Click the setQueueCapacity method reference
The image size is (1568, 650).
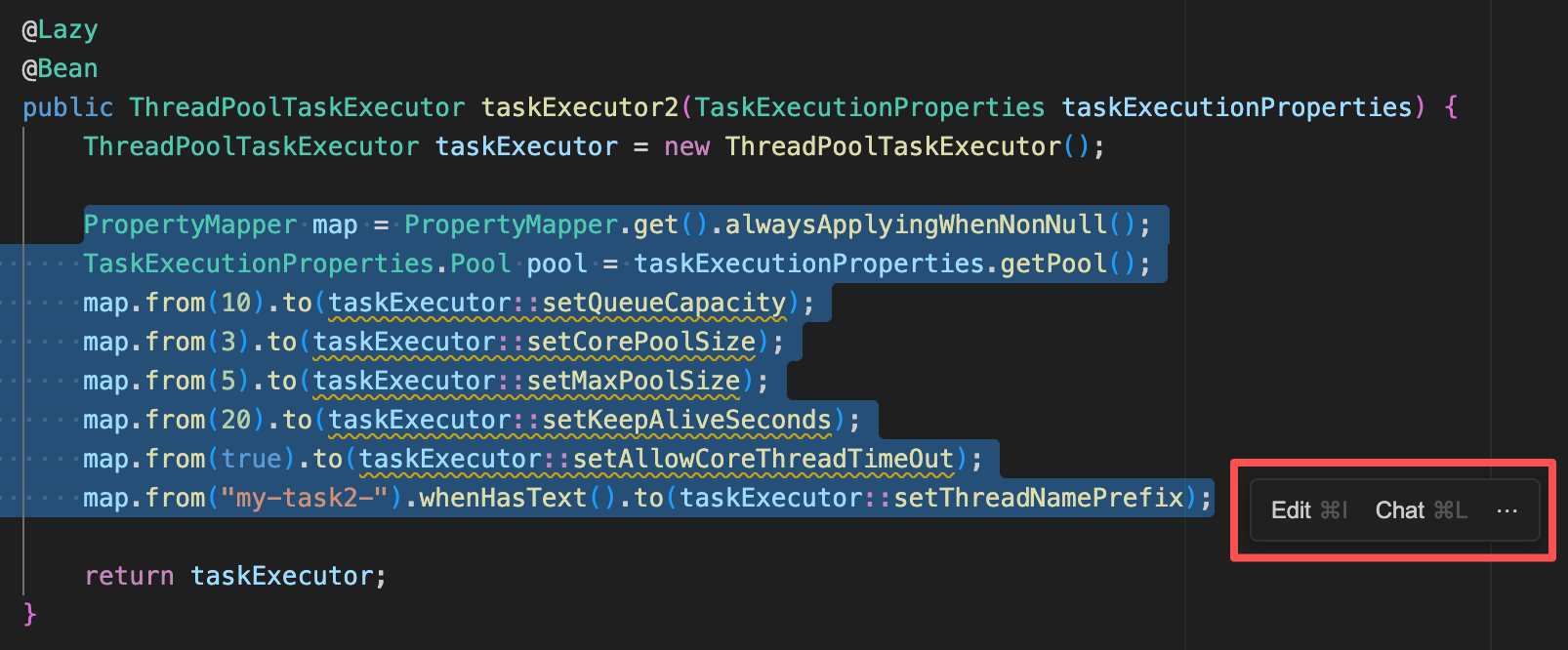[664, 303]
